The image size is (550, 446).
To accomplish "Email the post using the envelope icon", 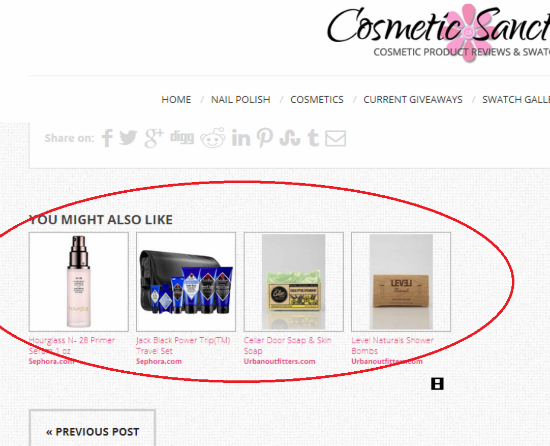I will point(336,138).
